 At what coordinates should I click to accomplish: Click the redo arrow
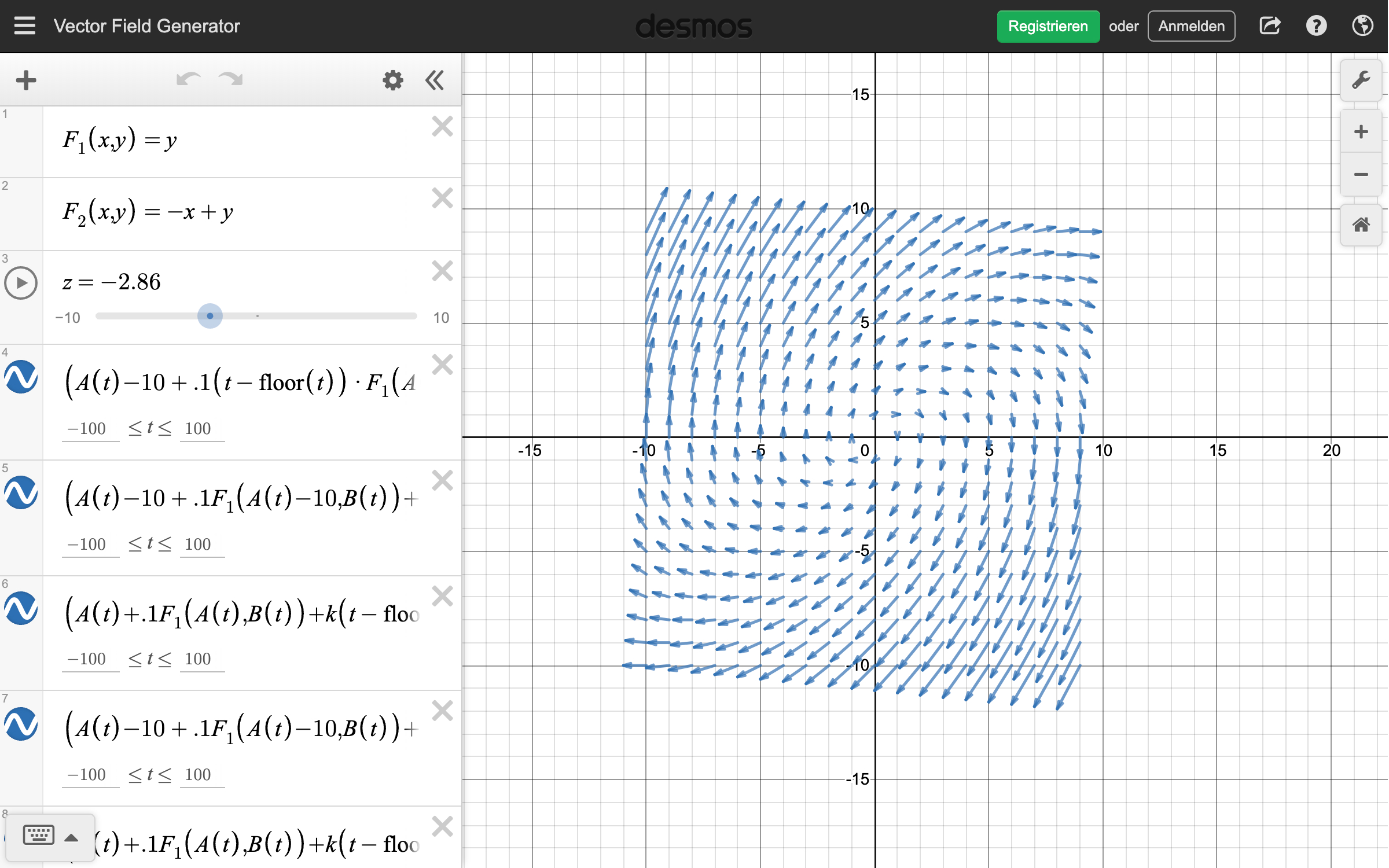(x=231, y=79)
